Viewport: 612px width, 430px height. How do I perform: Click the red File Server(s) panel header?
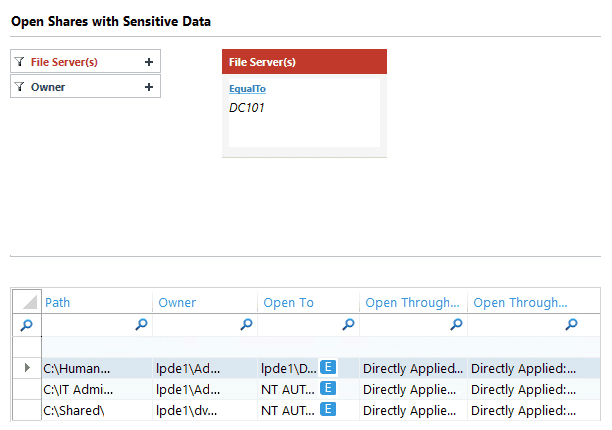304,62
